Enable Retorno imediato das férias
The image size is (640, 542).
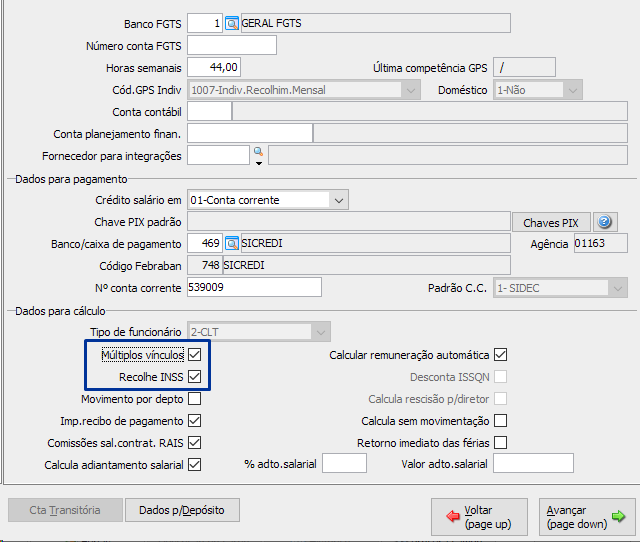point(501,442)
